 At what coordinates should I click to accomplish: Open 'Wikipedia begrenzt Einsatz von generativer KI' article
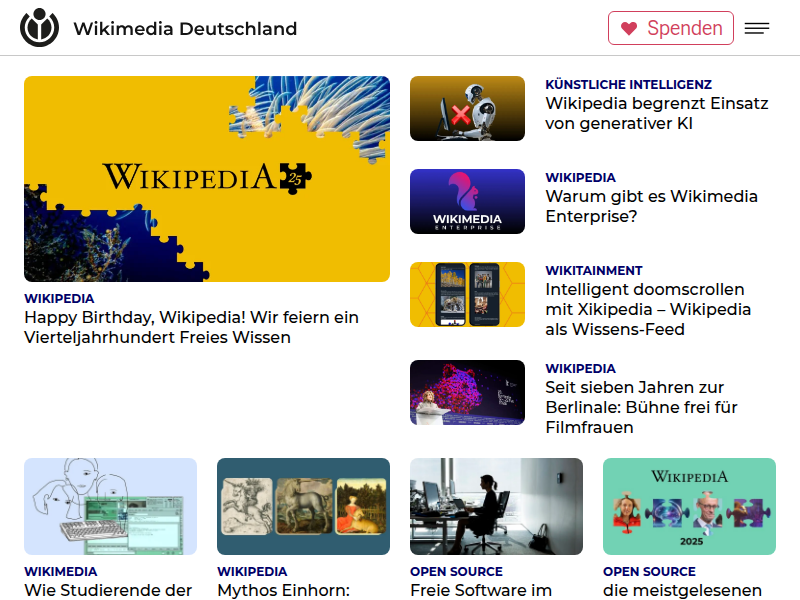(657, 113)
